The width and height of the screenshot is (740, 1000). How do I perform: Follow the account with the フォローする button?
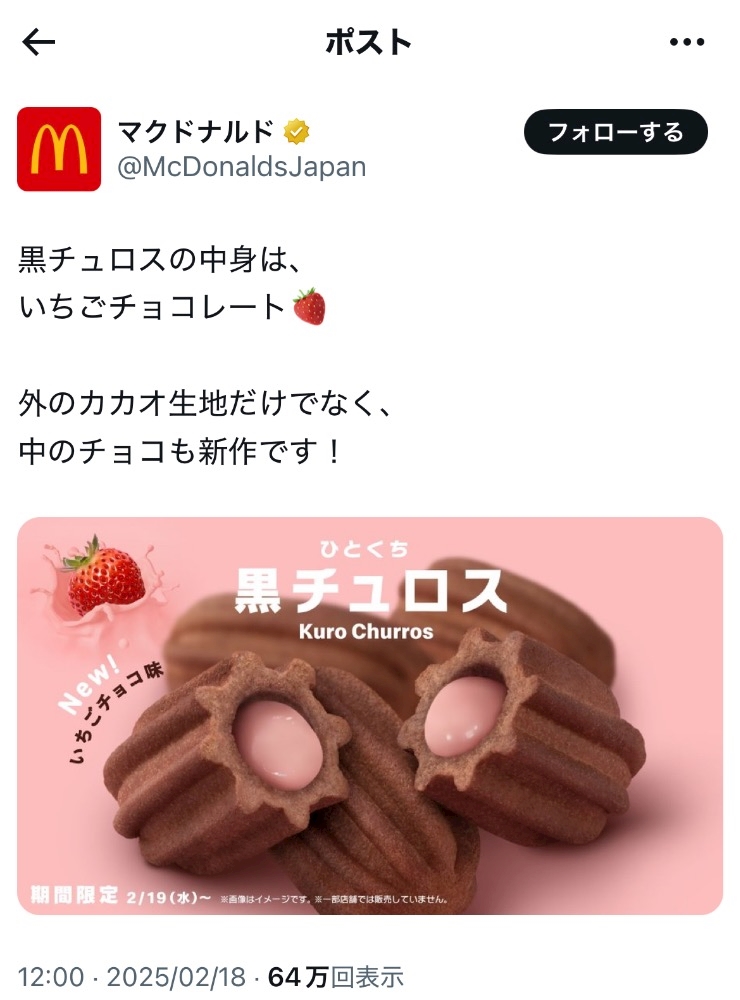tap(616, 132)
